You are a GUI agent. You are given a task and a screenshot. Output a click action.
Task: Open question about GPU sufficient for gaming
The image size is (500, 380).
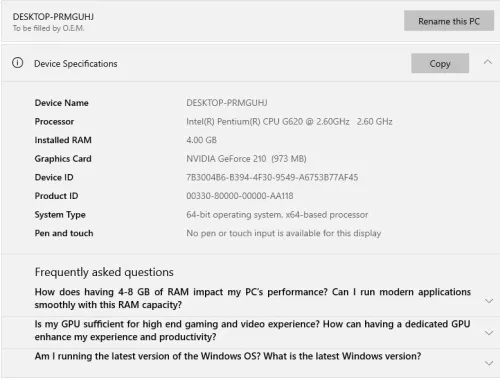coord(252,330)
